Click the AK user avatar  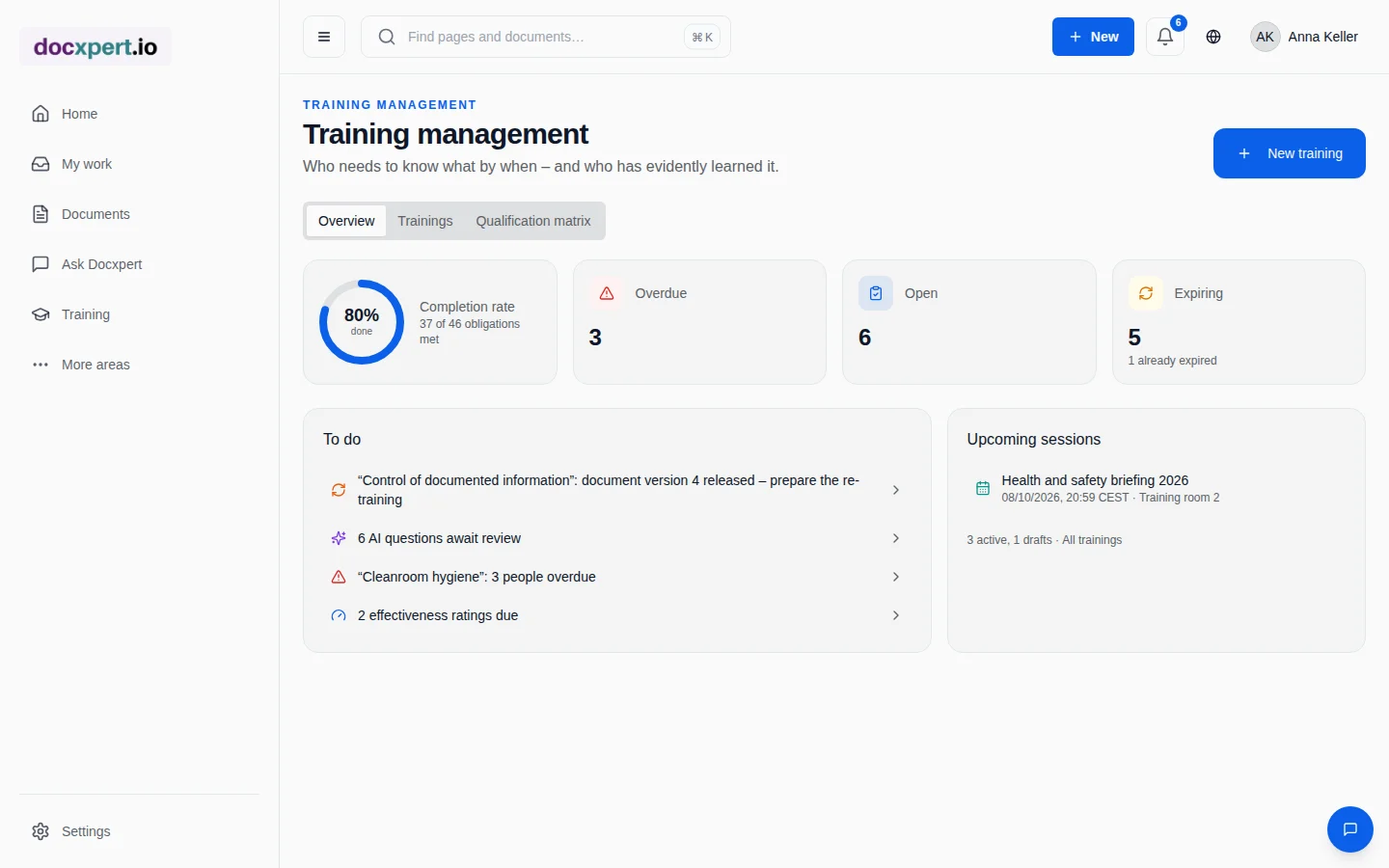[x=1265, y=37]
